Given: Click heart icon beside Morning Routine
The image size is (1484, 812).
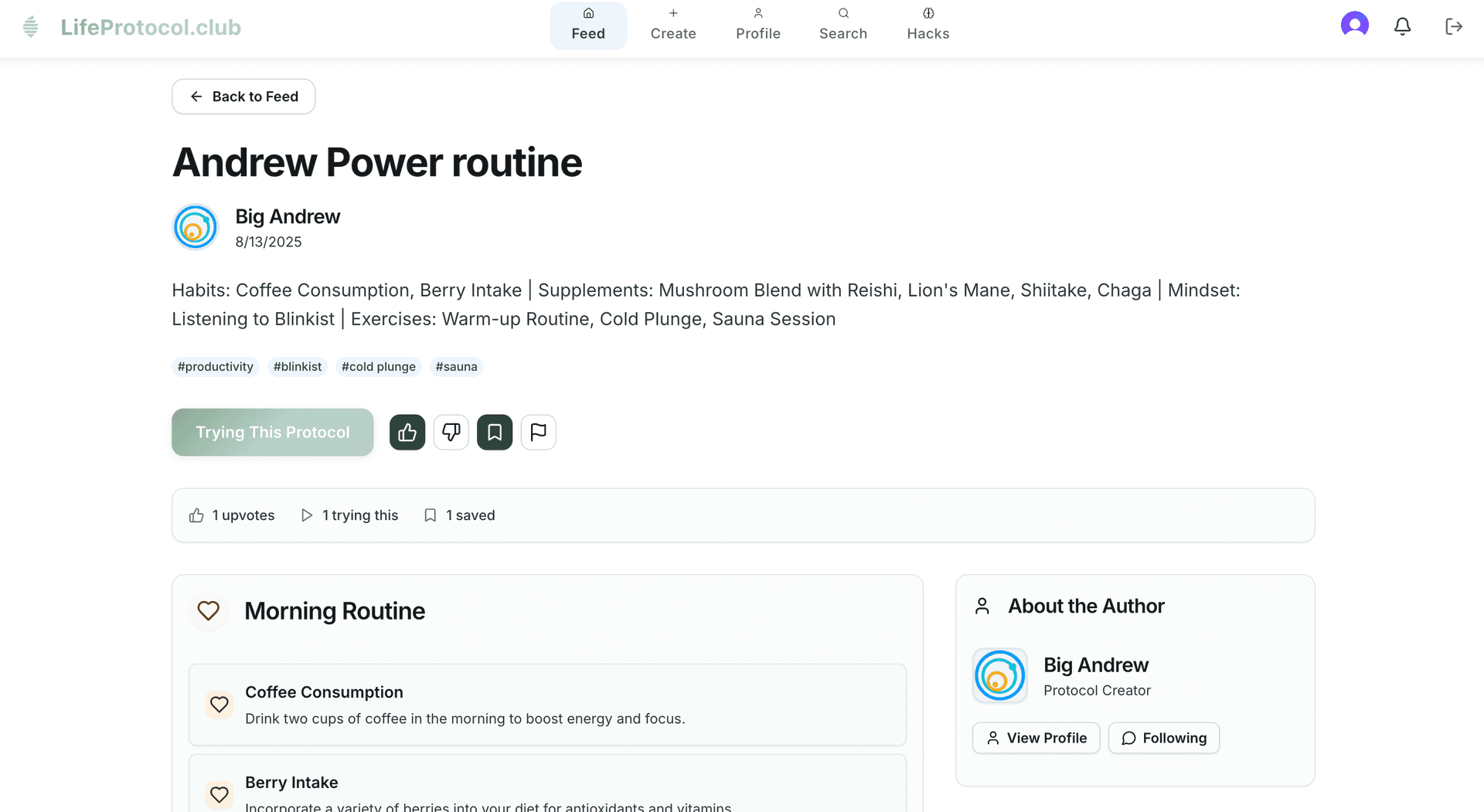Looking at the screenshot, I should 209,611.
